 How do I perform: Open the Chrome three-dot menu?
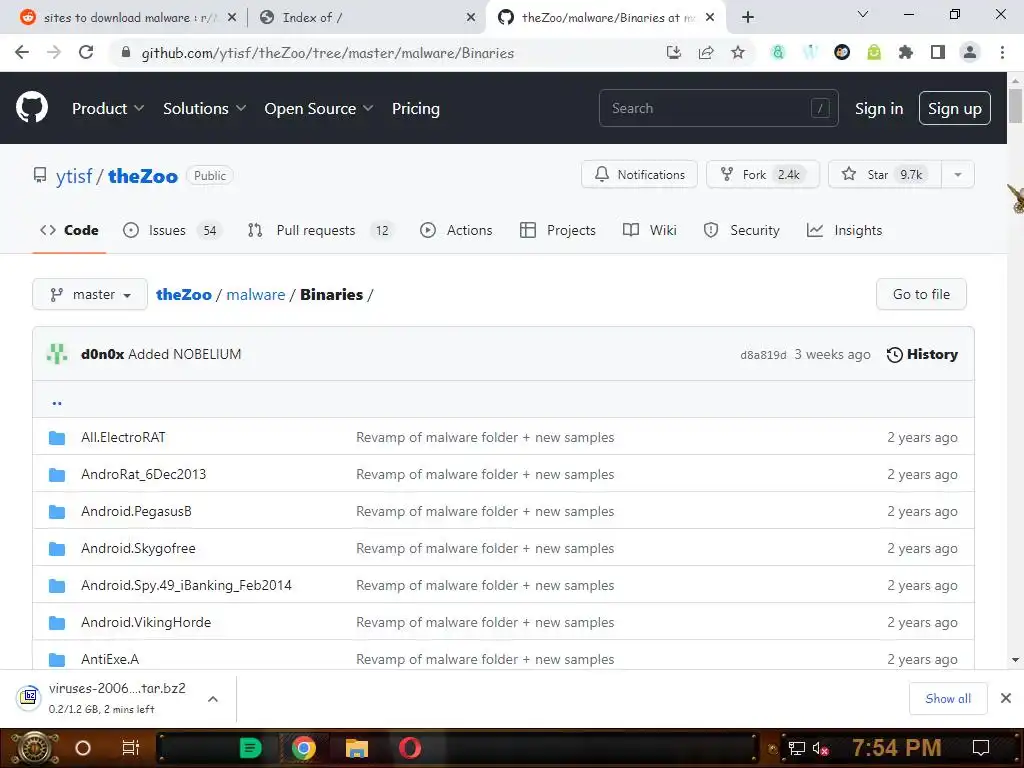[1002, 52]
